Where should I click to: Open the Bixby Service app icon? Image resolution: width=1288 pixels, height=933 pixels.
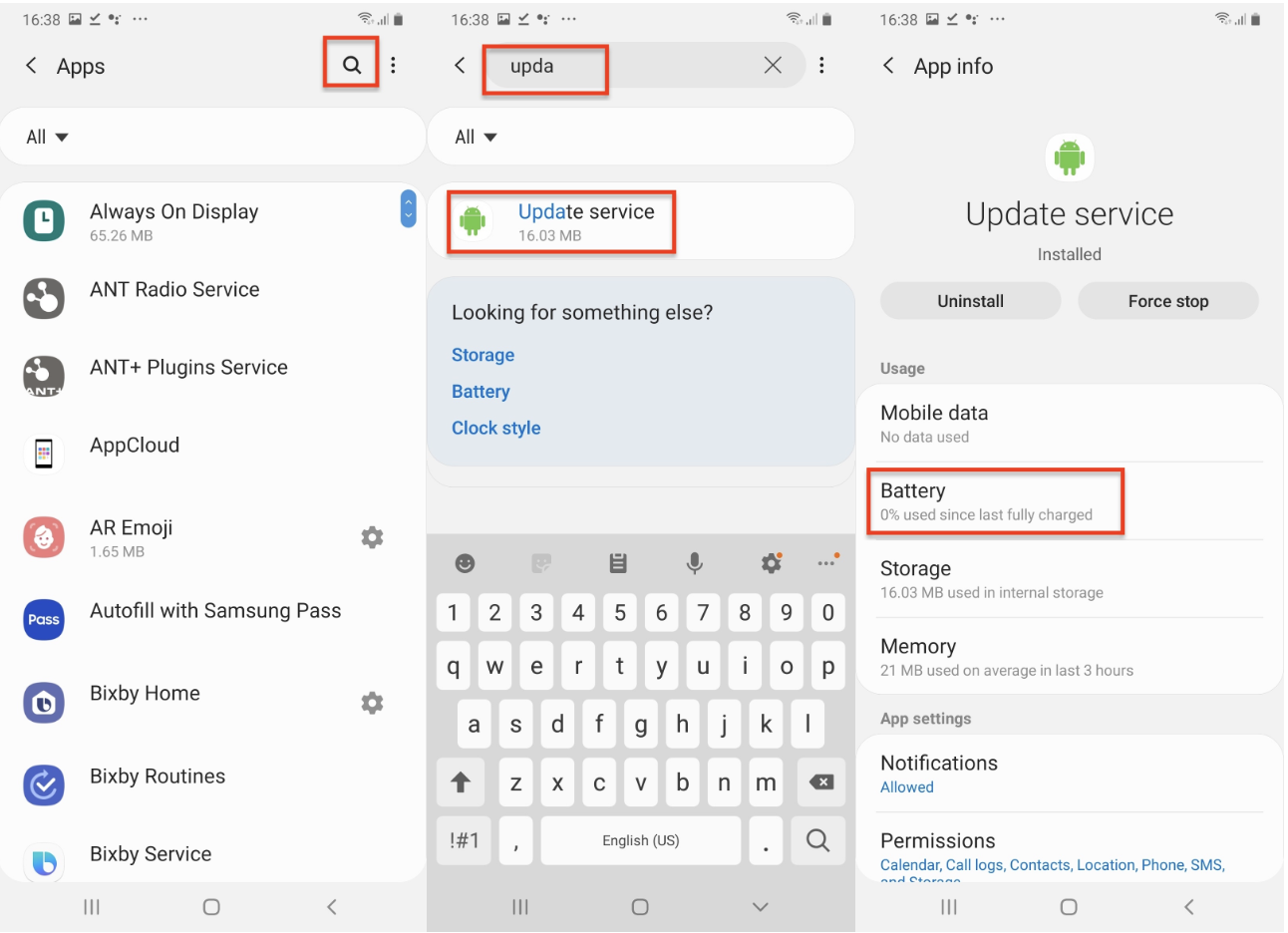[x=44, y=861]
